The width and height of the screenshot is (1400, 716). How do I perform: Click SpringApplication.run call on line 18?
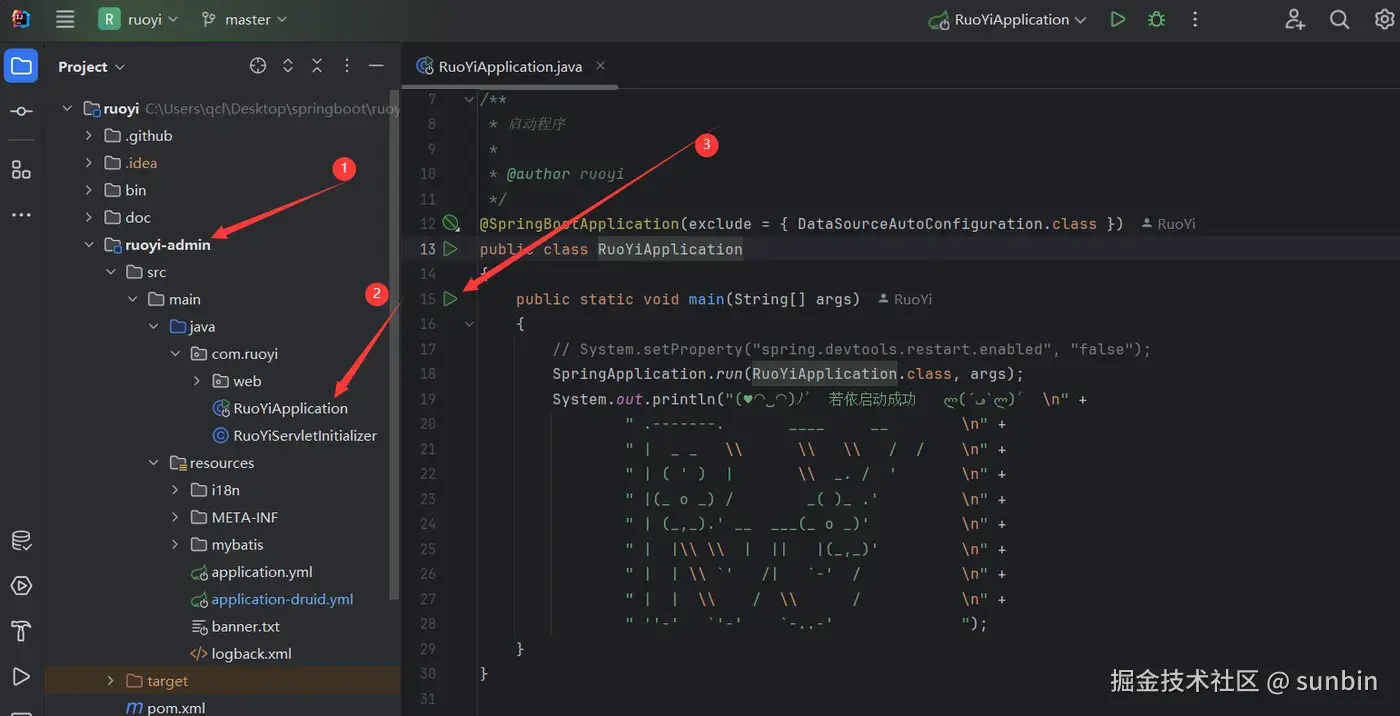tap(648, 374)
